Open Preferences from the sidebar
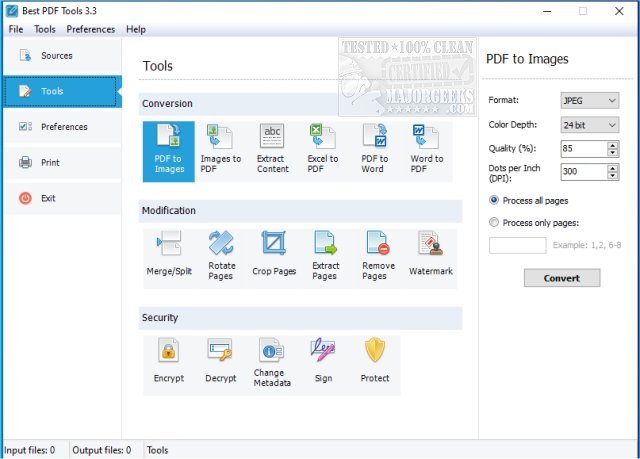Screen dimensions: 640x459 pos(62,127)
